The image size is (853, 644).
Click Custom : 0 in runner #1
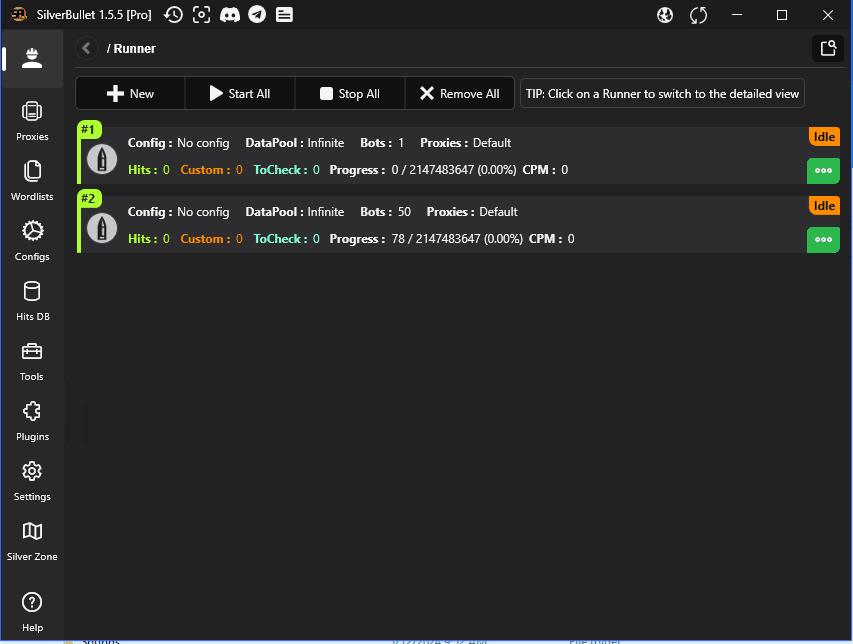(211, 170)
